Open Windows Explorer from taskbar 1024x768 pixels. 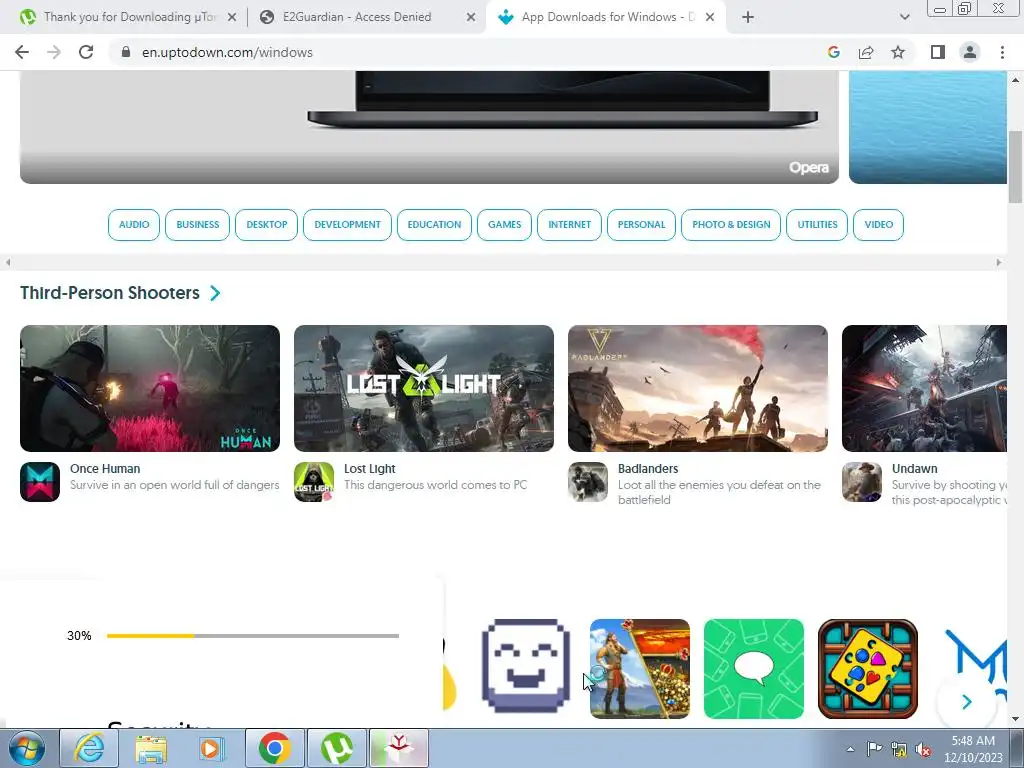tap(151, 748)
